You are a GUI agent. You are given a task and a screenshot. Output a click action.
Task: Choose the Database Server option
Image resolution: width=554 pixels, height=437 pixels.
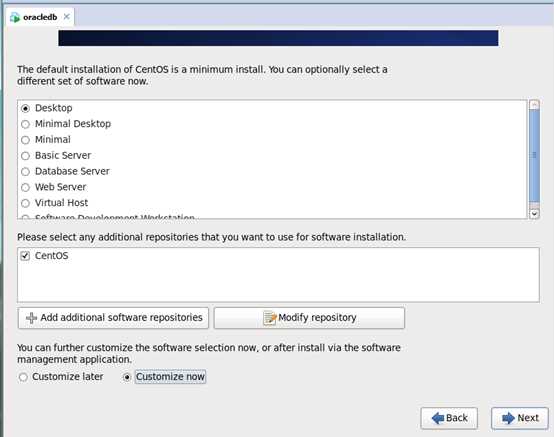point(25,172)
